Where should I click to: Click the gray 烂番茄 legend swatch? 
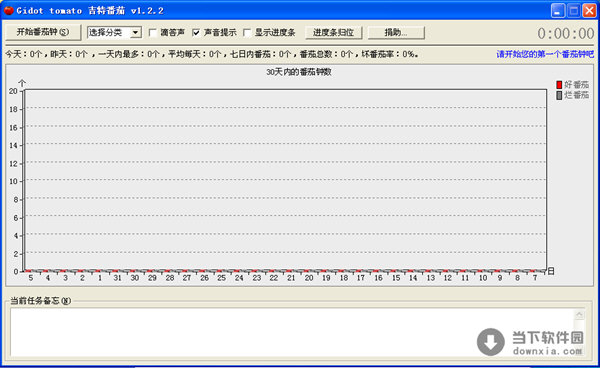559,95
